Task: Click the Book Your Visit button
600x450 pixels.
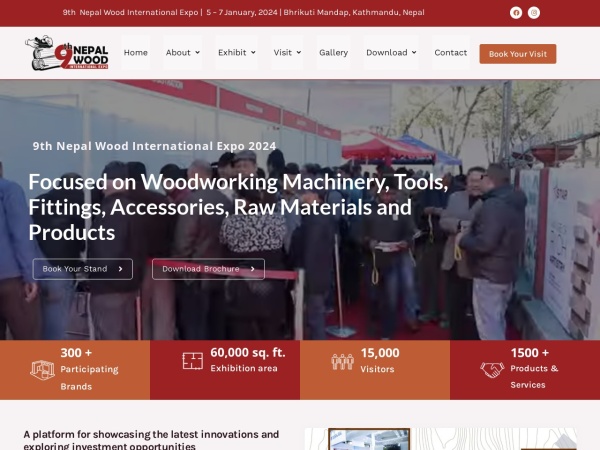Action: (518, 54)
